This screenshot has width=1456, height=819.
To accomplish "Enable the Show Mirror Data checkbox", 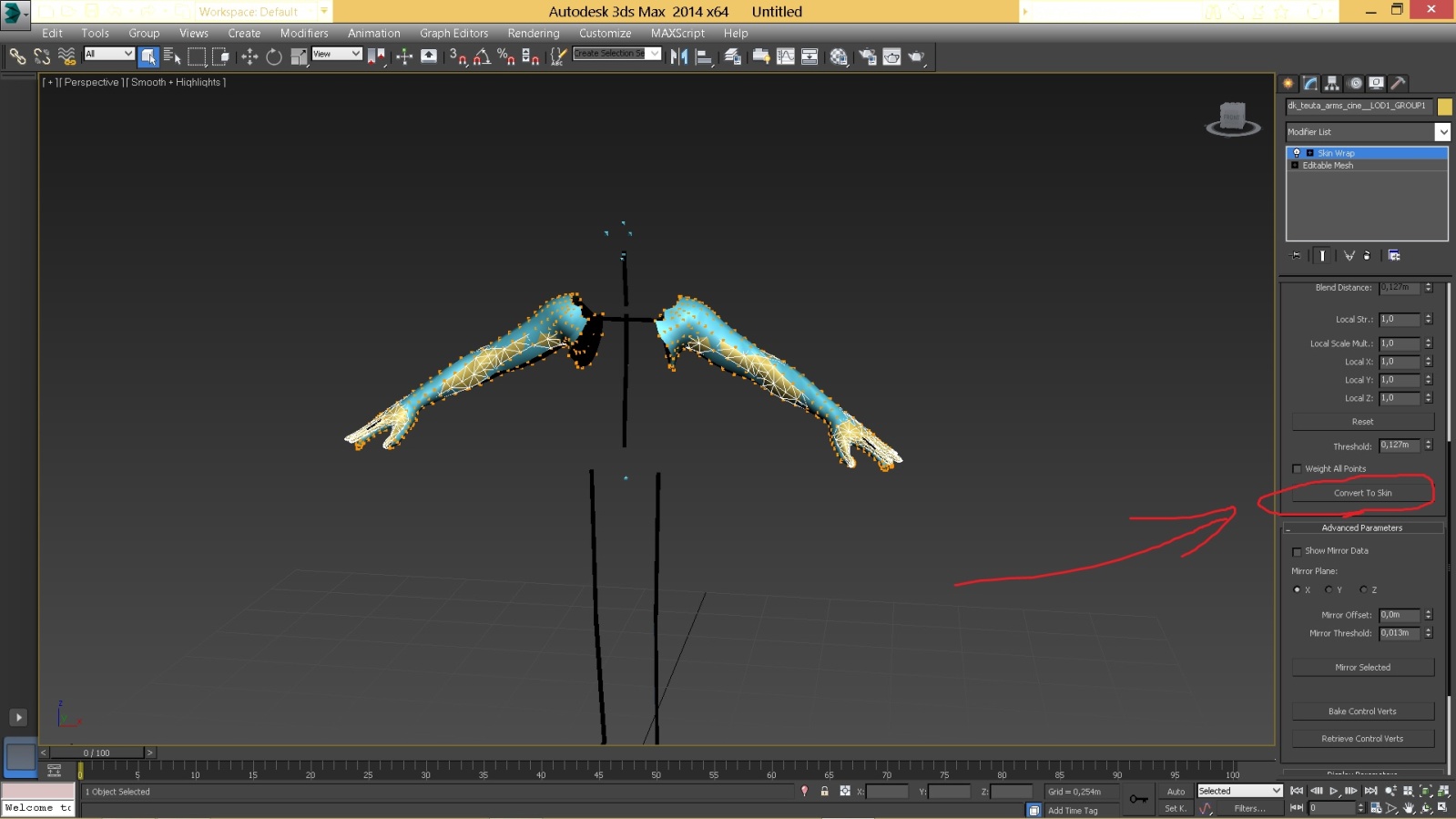I will point(1298,551).
